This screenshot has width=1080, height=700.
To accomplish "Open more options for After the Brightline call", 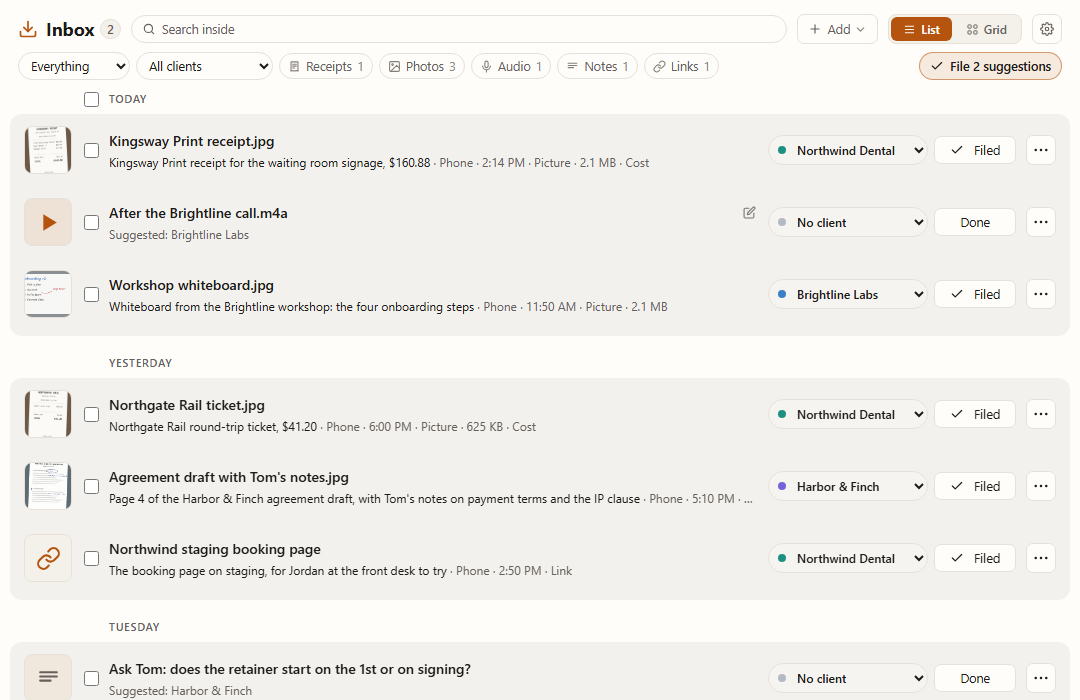I will click(x=1041, y=223).
